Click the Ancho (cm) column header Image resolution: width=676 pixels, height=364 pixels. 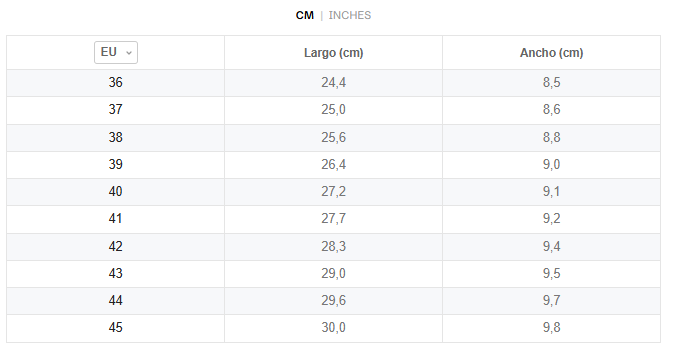pos(551,53)
